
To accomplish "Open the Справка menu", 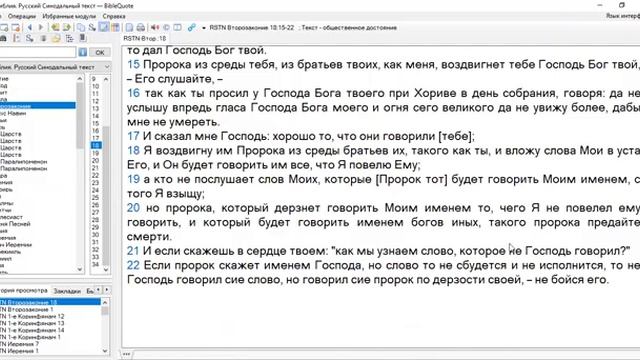I will click(x=113, y=16).
